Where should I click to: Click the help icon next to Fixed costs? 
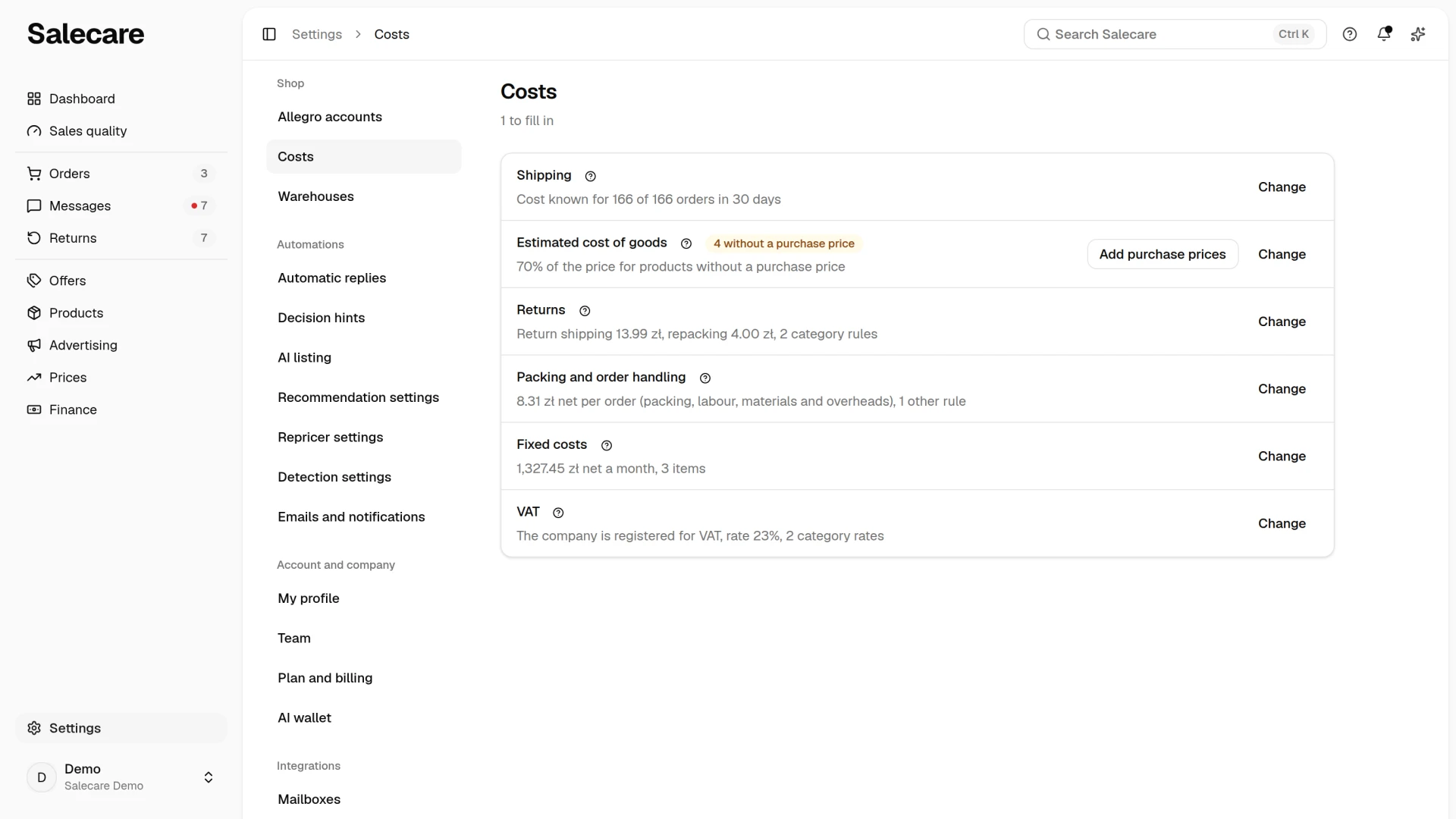pos(607,445)
